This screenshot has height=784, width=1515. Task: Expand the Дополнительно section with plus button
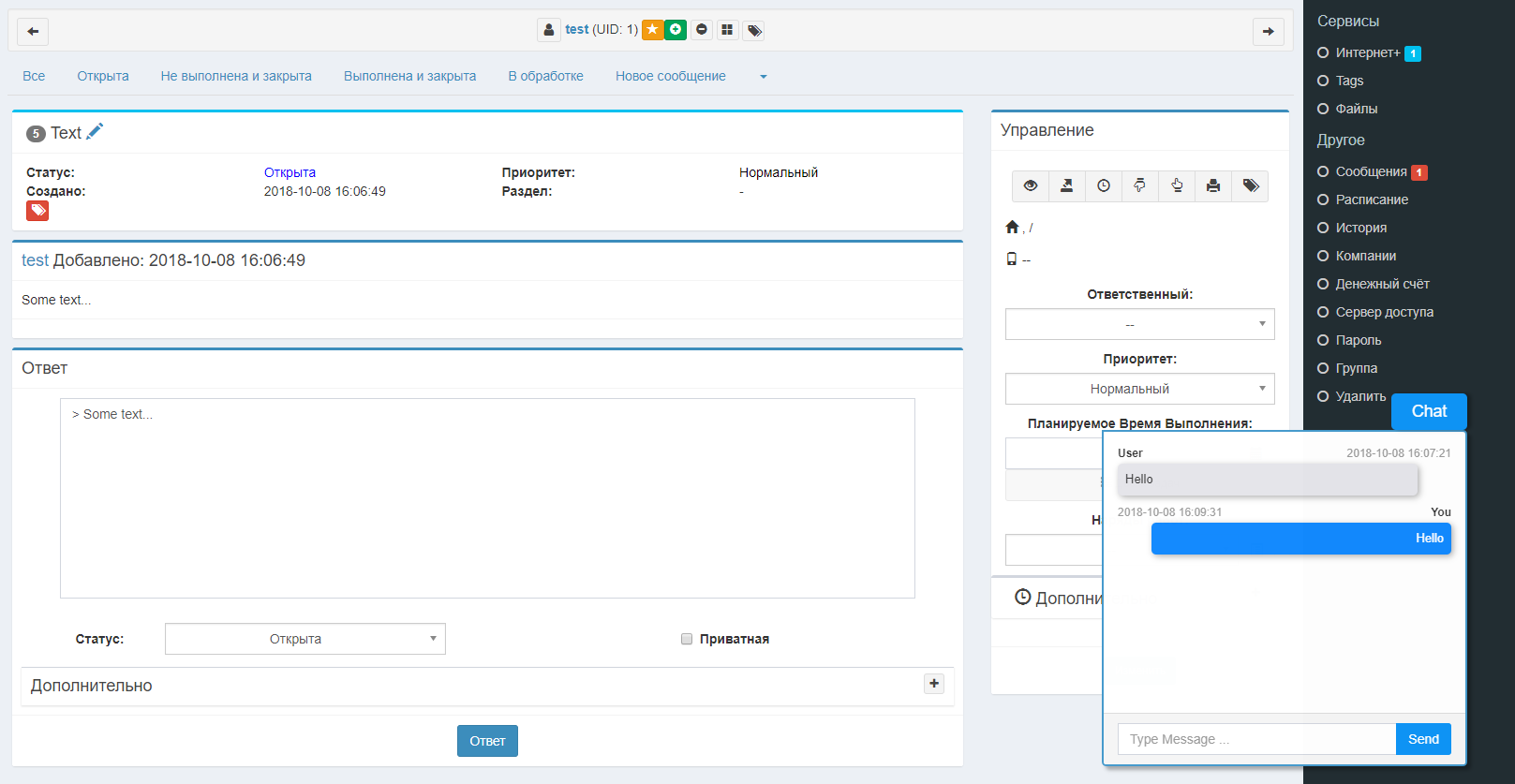point(934,684)
